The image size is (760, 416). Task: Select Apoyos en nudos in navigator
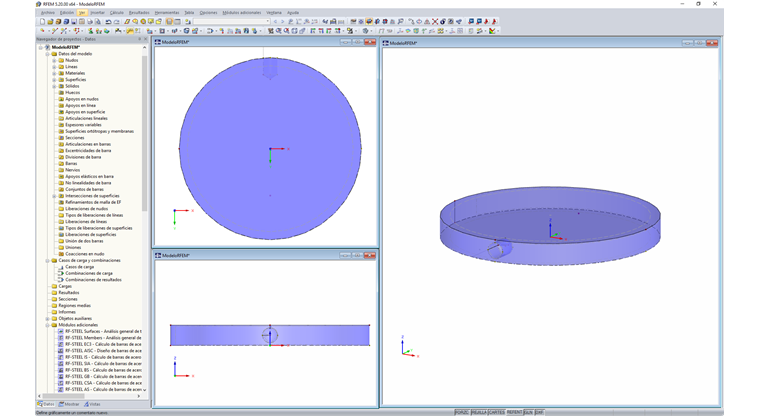(x=81, y=99)
